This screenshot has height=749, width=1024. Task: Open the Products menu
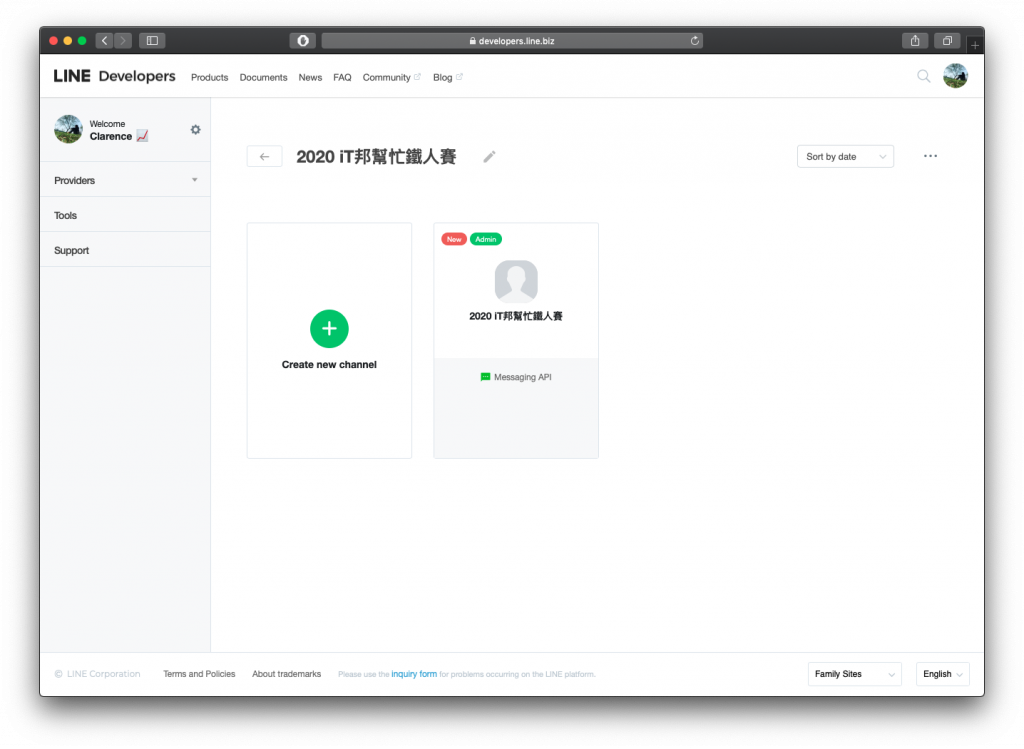[x=210, y=77]
